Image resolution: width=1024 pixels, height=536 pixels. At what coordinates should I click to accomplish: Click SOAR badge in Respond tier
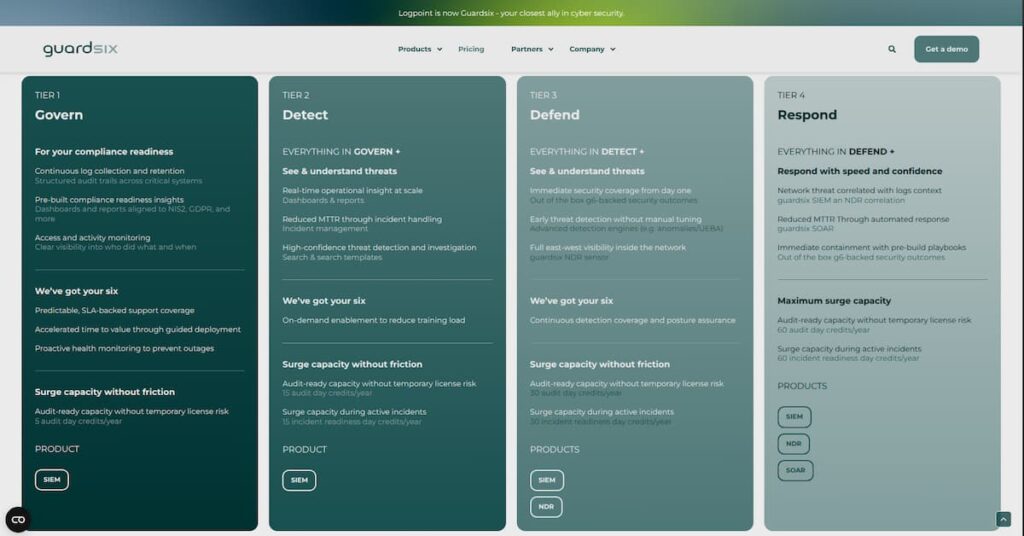pyautogui.click(x=795, y=471)
